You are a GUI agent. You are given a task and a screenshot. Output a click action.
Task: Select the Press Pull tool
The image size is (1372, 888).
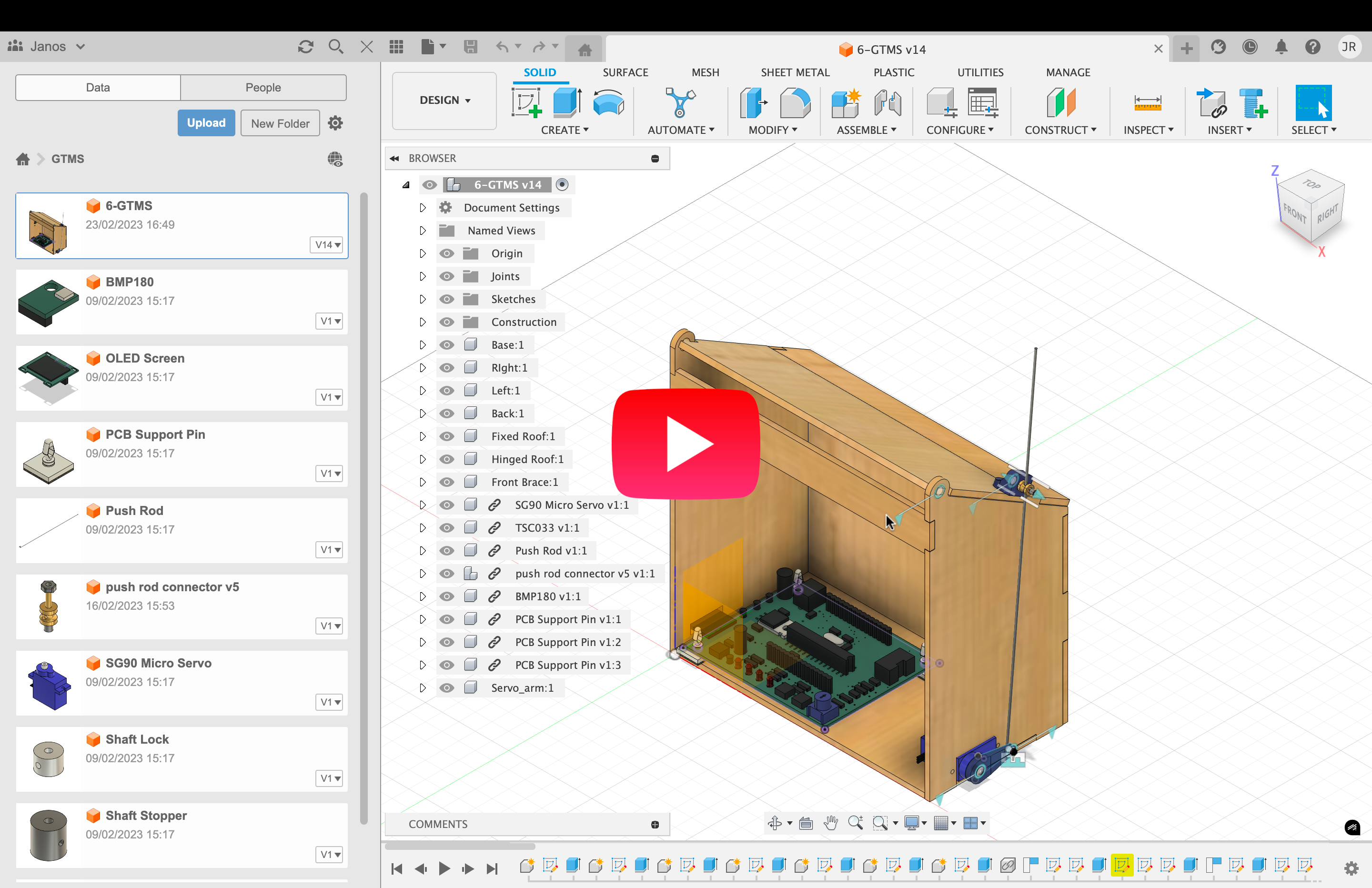click(754, 102)
